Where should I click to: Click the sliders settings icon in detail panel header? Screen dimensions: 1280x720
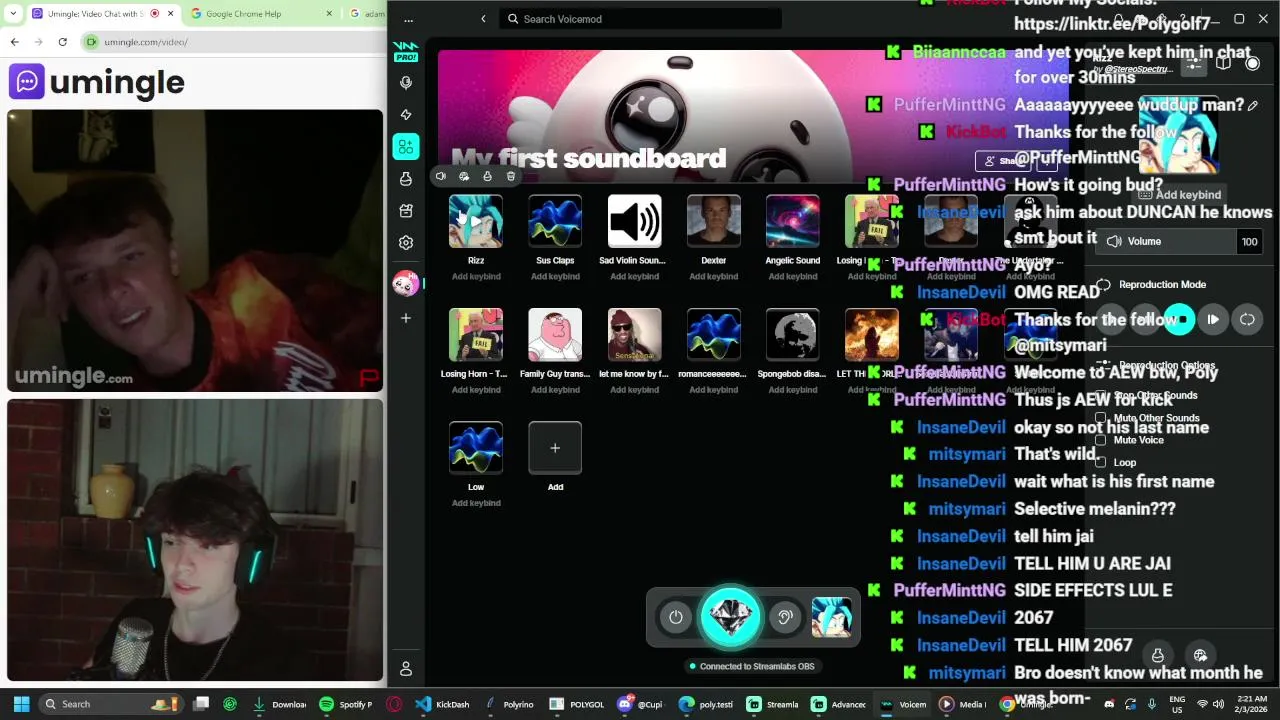(x=1194, y=63)
